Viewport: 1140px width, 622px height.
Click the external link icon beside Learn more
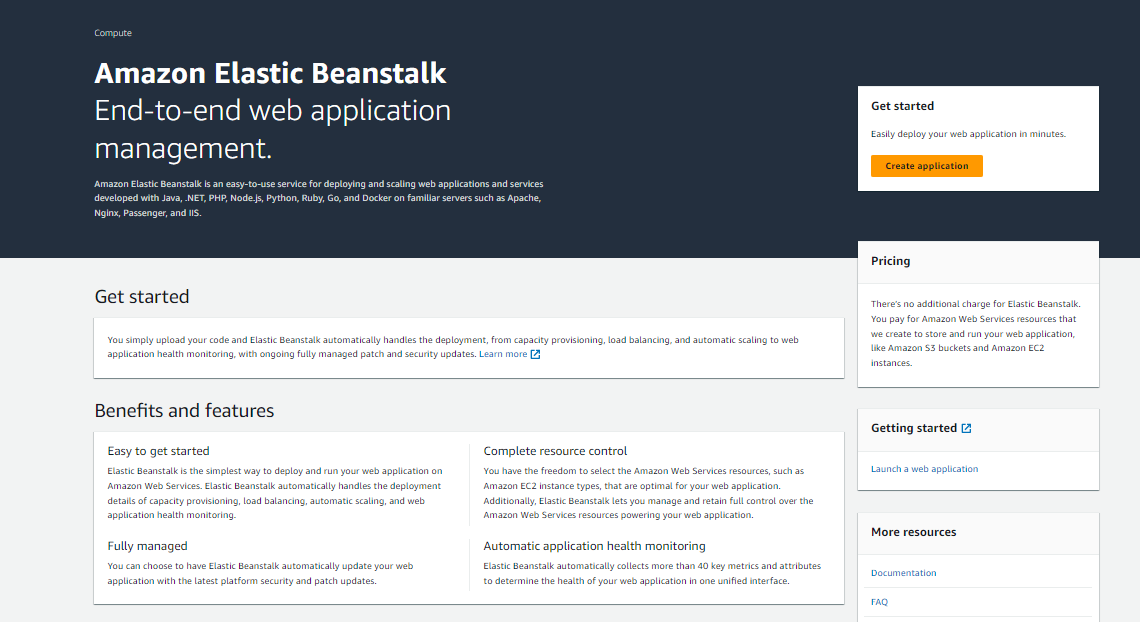click(536, 353)
